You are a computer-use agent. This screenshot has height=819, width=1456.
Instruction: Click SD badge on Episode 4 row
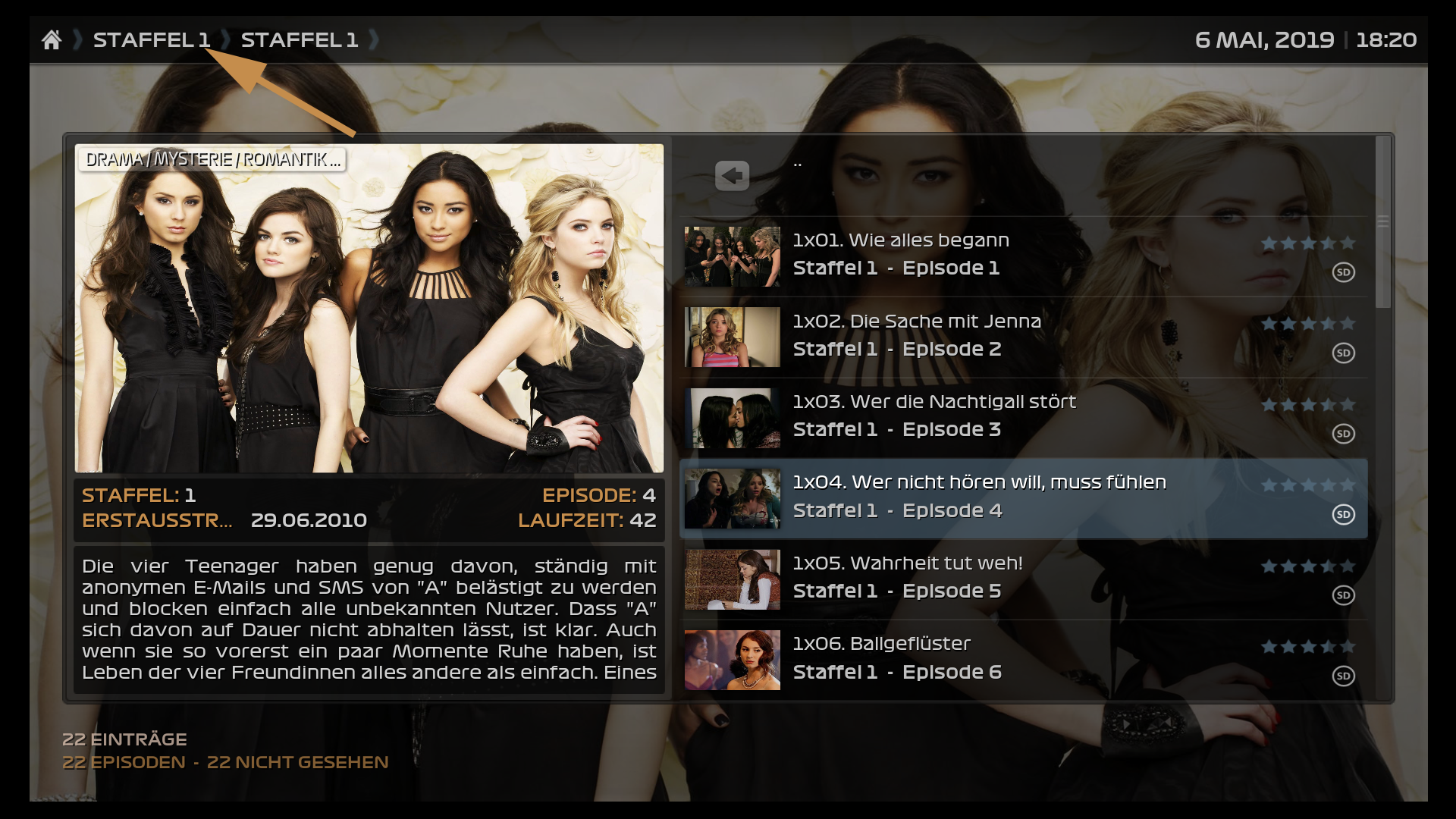[1344, 514]
